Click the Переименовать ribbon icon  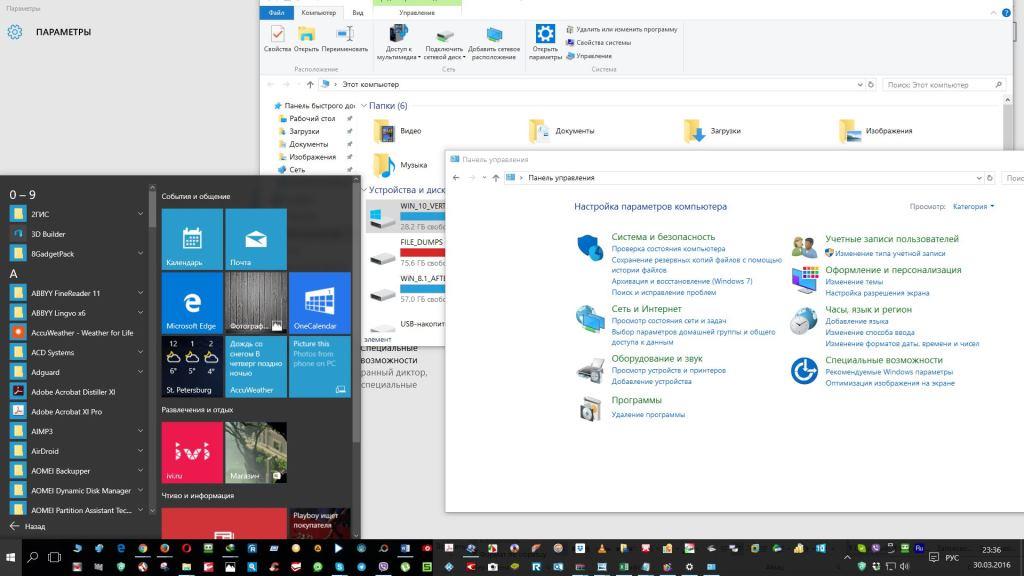(344, 37)
